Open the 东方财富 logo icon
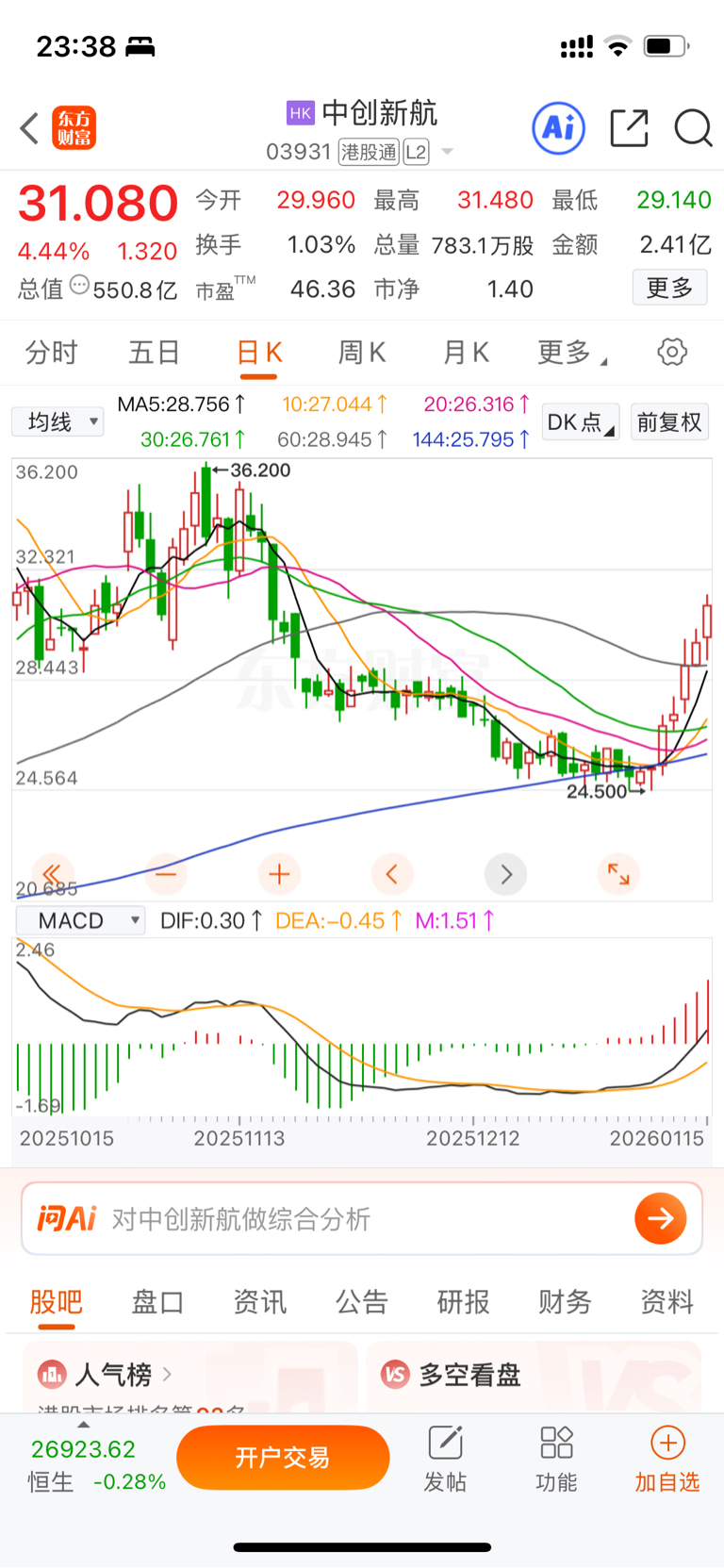The image size is (724, 1568). click(x=74, y=128)
